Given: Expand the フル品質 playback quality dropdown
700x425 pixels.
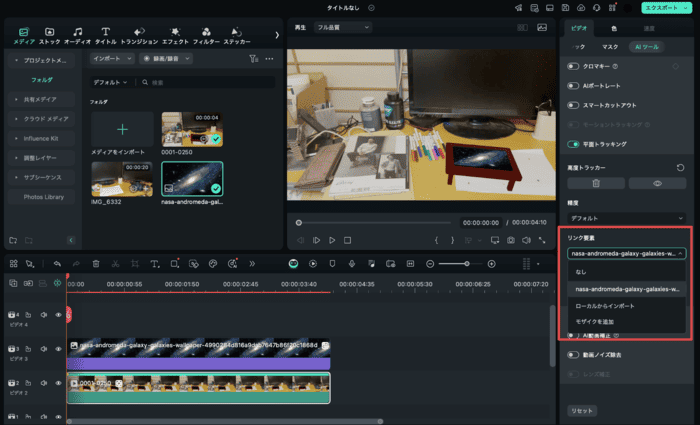Looking at the screenshot, I should (345, 27).
